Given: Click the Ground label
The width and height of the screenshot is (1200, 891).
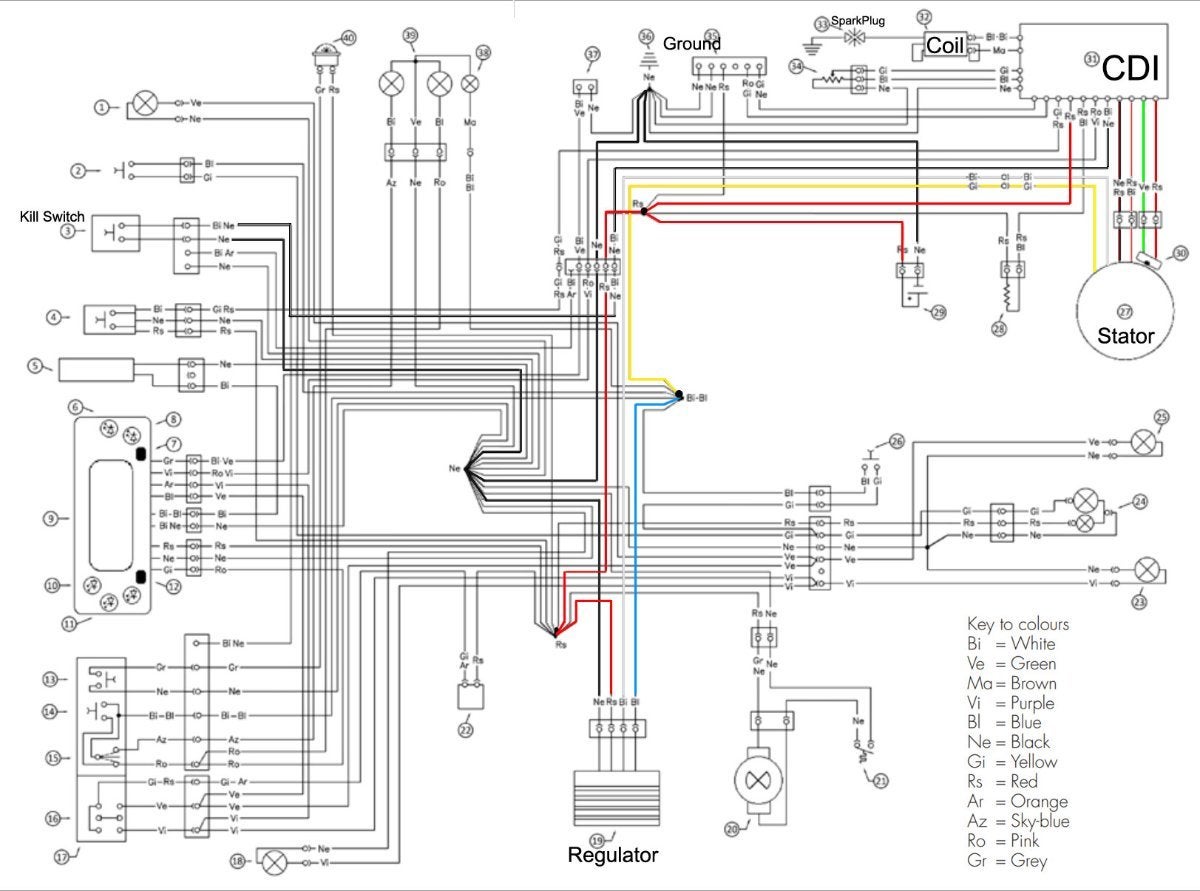Looking at the screenshot, I should point(693,43).
